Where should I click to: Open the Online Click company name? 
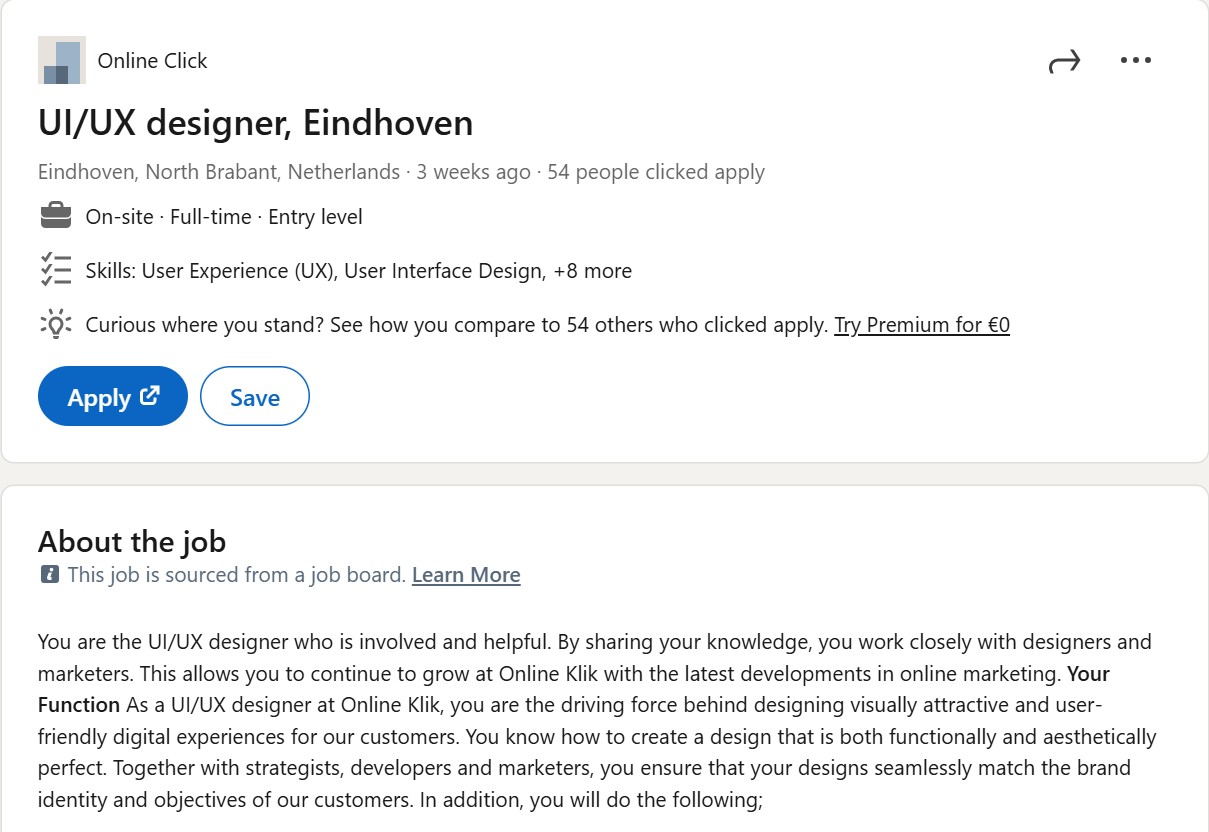152,61
